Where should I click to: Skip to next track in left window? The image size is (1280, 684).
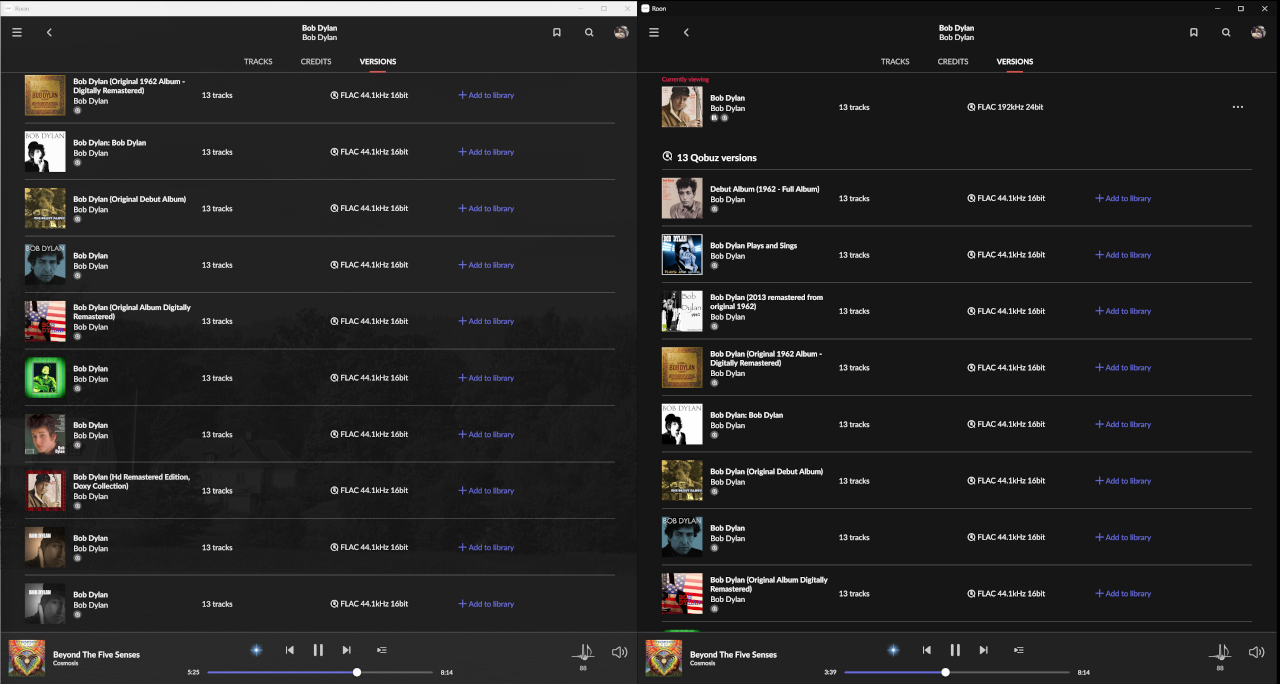[347, 650]
